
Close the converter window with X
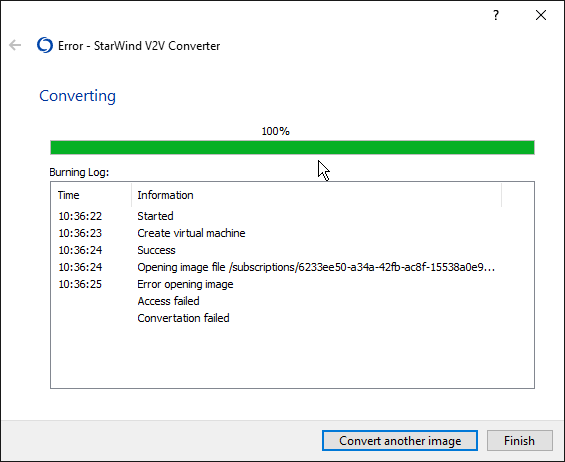(x=541, y=15)
